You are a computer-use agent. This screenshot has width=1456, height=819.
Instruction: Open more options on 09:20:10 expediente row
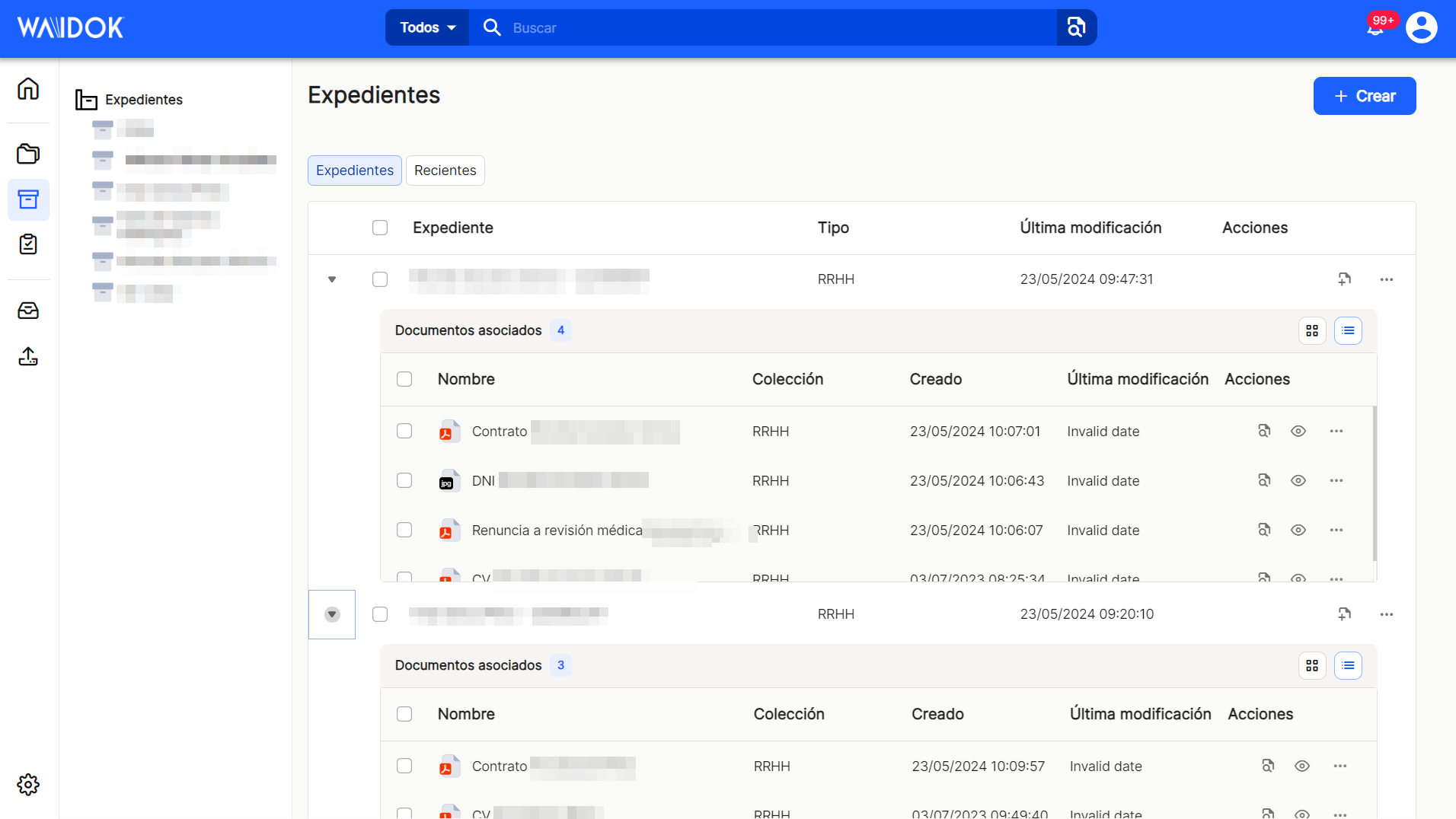tap(1387, 614)
